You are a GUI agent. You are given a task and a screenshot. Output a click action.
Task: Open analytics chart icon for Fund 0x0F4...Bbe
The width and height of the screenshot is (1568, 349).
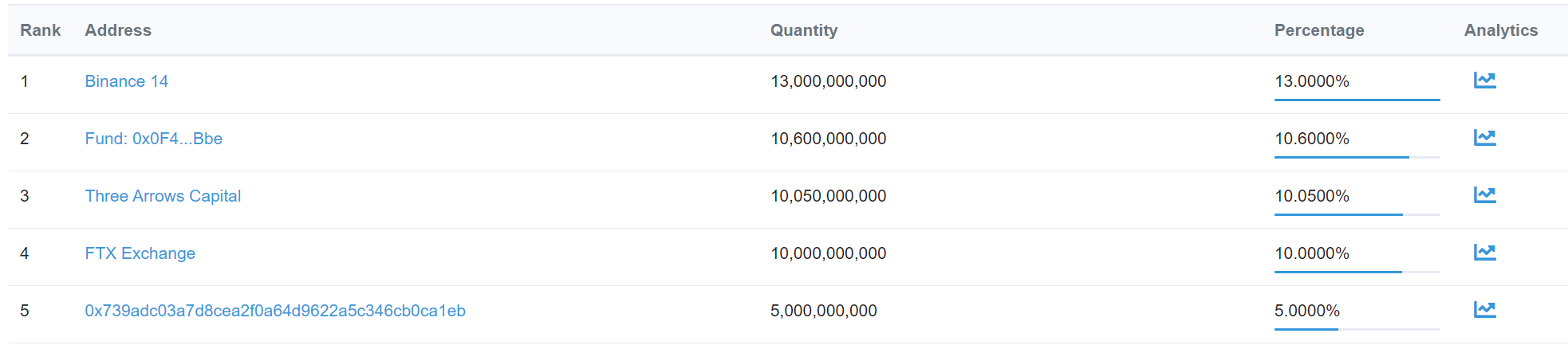coord(1484,138)
